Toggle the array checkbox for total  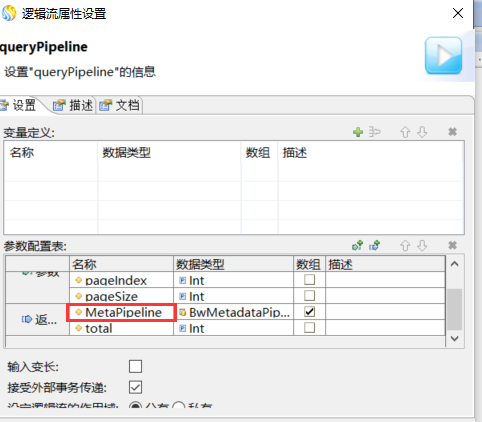coord(310,328)
